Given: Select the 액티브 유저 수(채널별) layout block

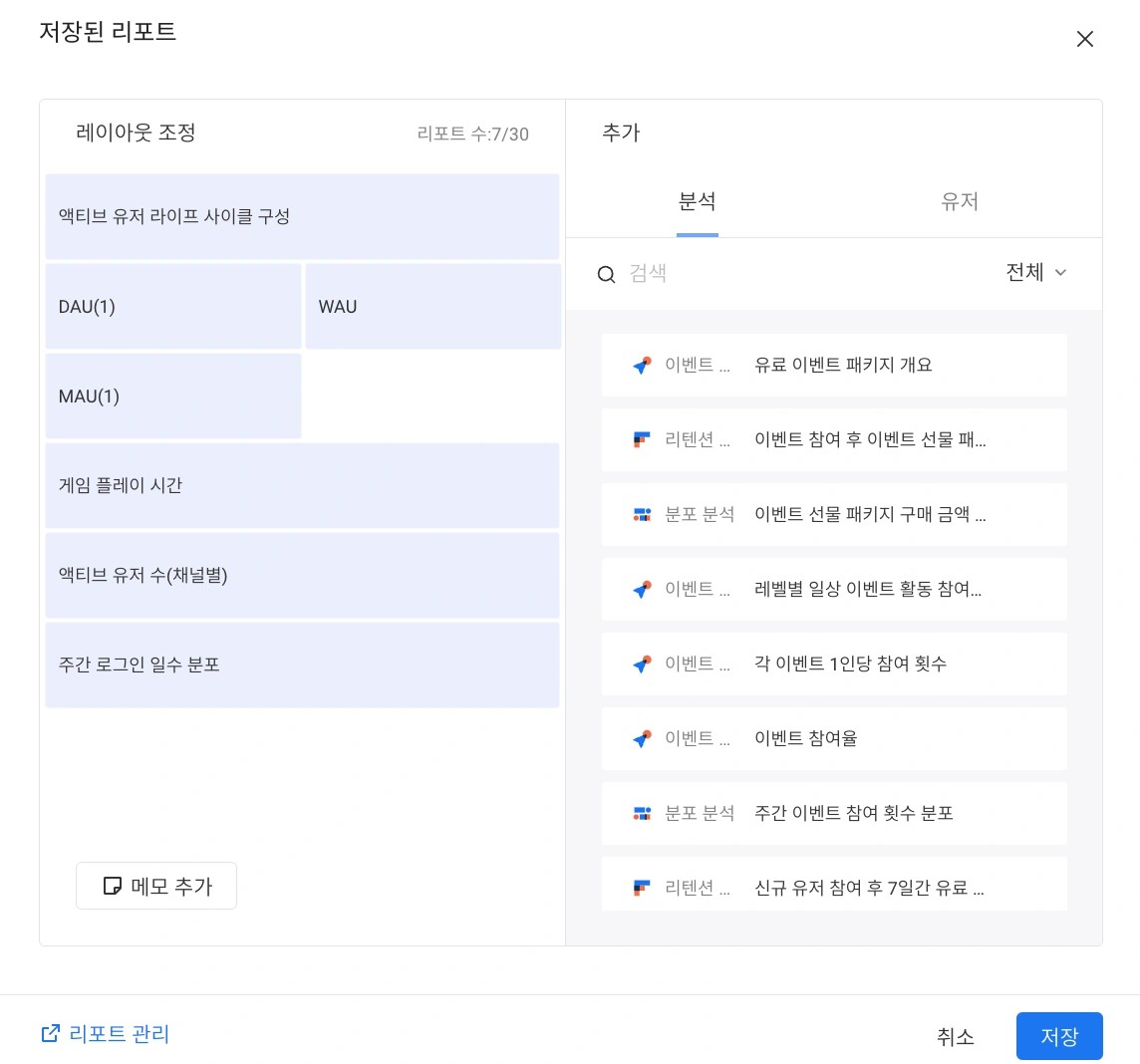Looking at the screenshot, I should point(303,576).
